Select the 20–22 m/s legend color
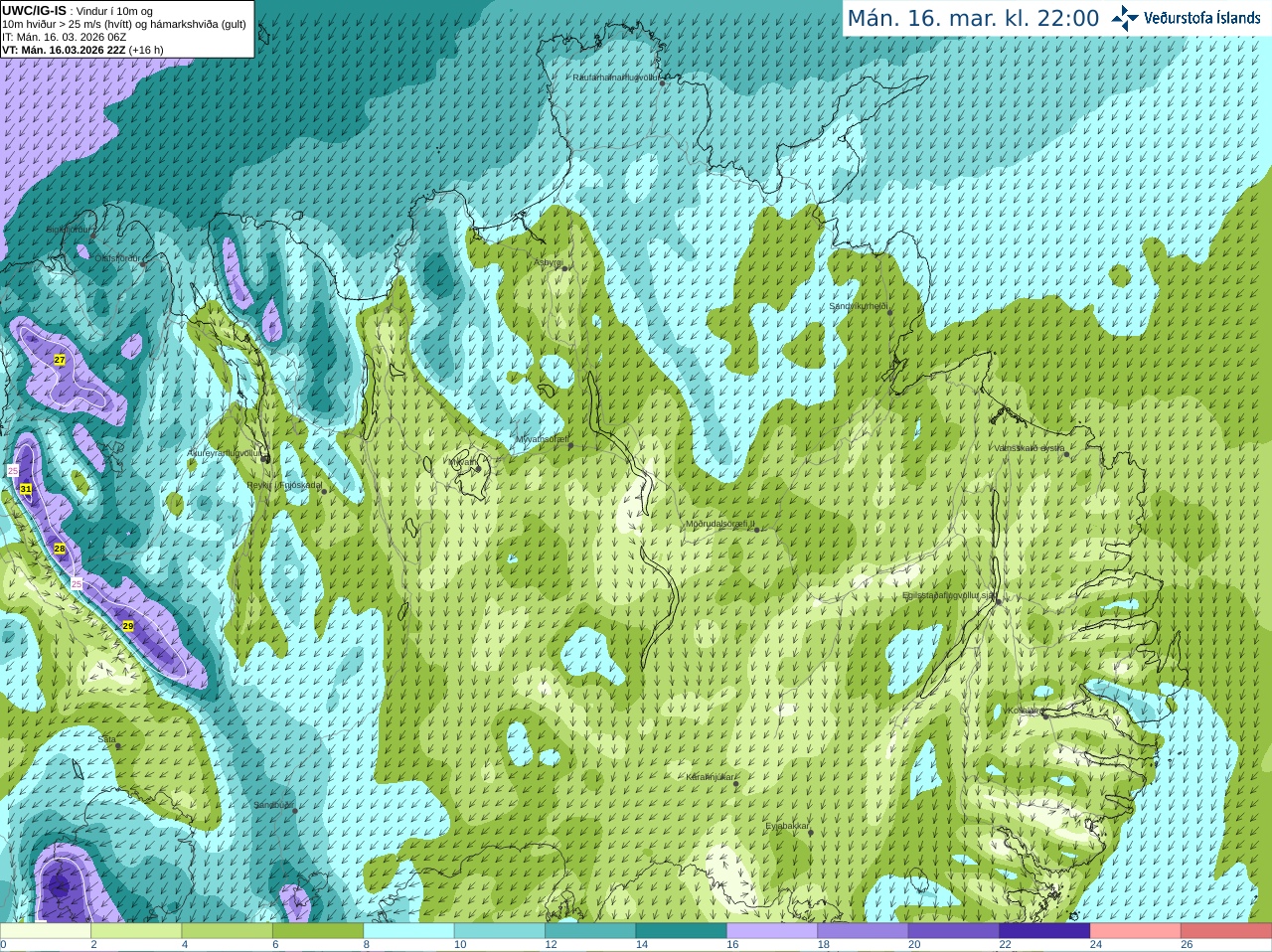Image resolution: width=1272 pixels, height=952 pixels. [x=954, y=931]
